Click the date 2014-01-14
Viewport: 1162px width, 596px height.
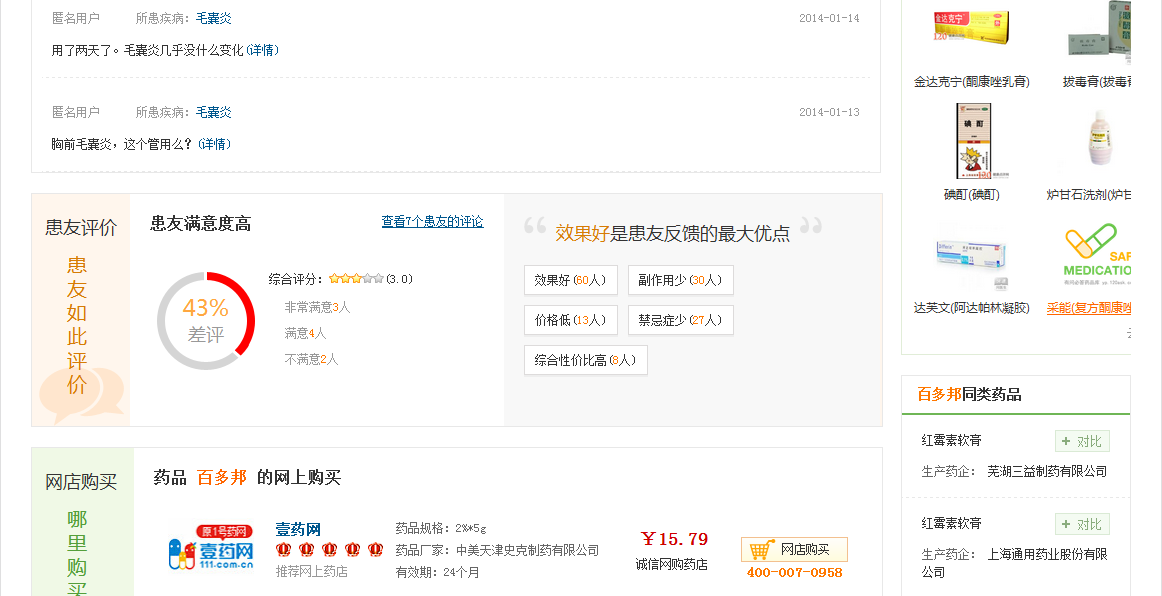coord(829,19)
